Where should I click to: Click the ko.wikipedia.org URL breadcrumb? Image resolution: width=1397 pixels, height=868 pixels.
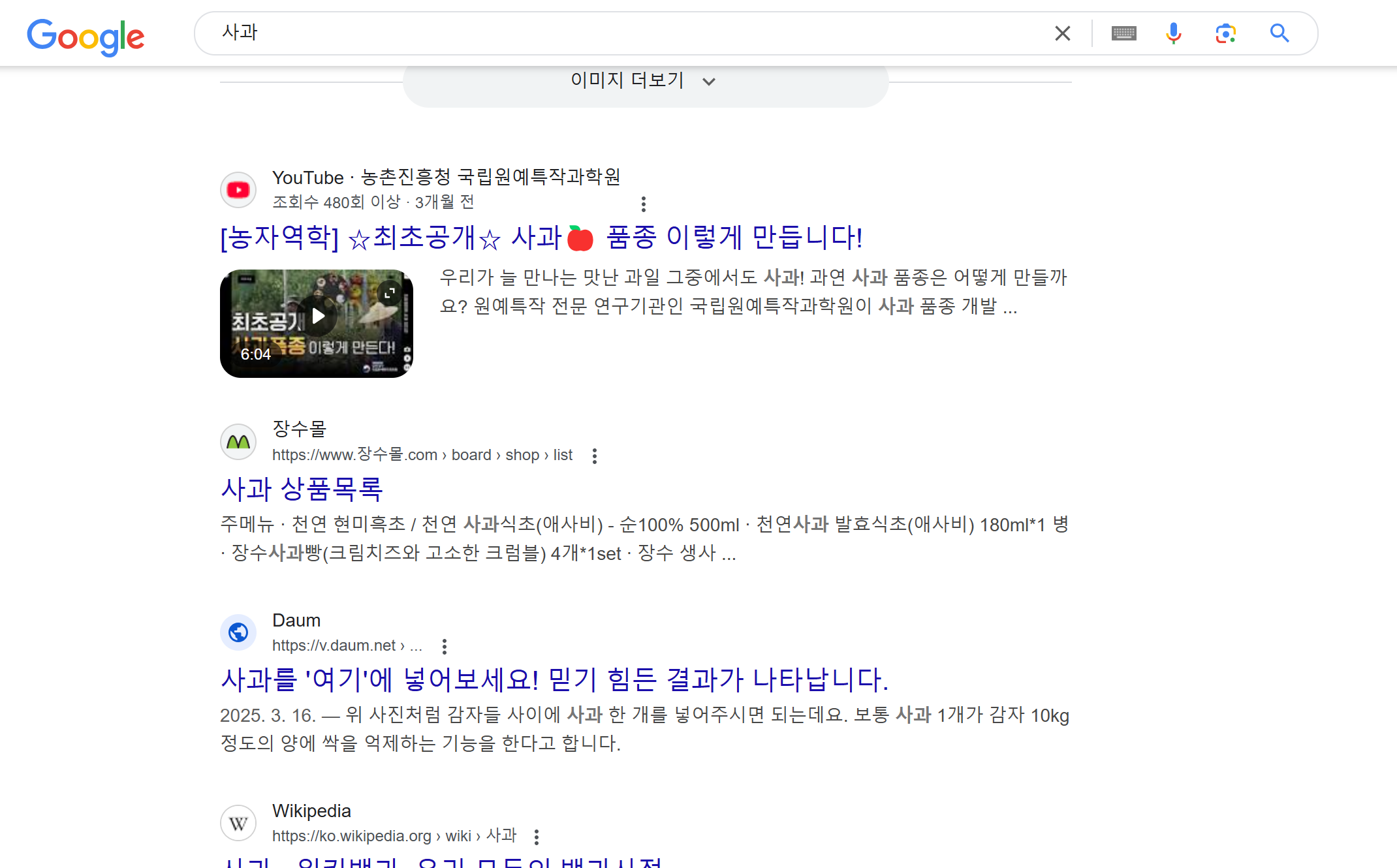click(x=394, y=836)
